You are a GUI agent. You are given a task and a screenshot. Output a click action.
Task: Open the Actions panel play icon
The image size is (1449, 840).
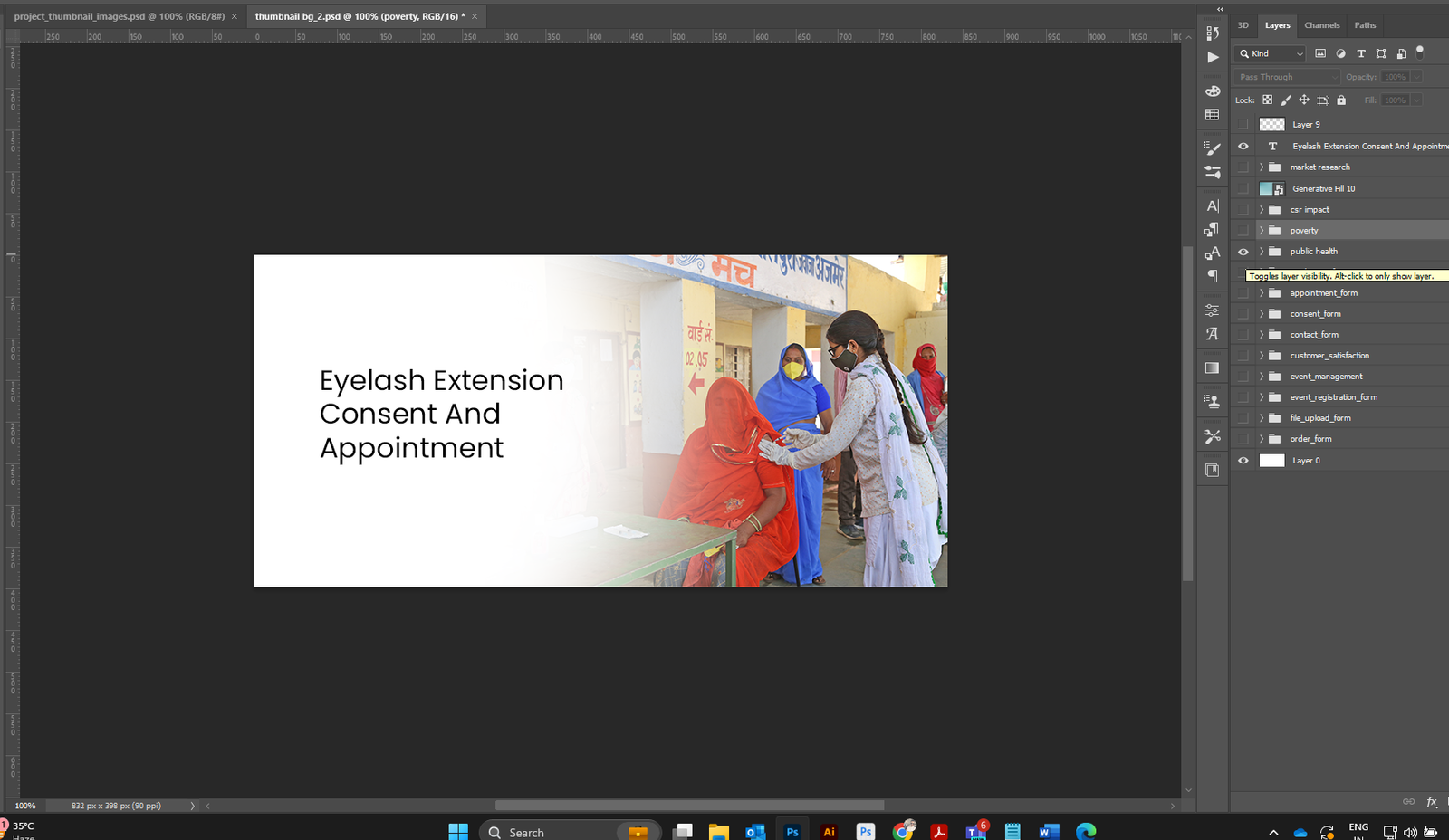tap(1213, 57)
